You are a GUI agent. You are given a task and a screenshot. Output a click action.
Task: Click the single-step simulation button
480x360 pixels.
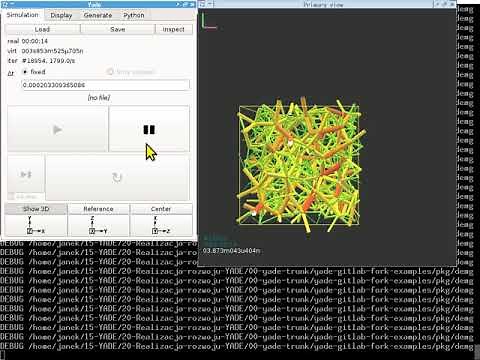[x=26, y=174]
